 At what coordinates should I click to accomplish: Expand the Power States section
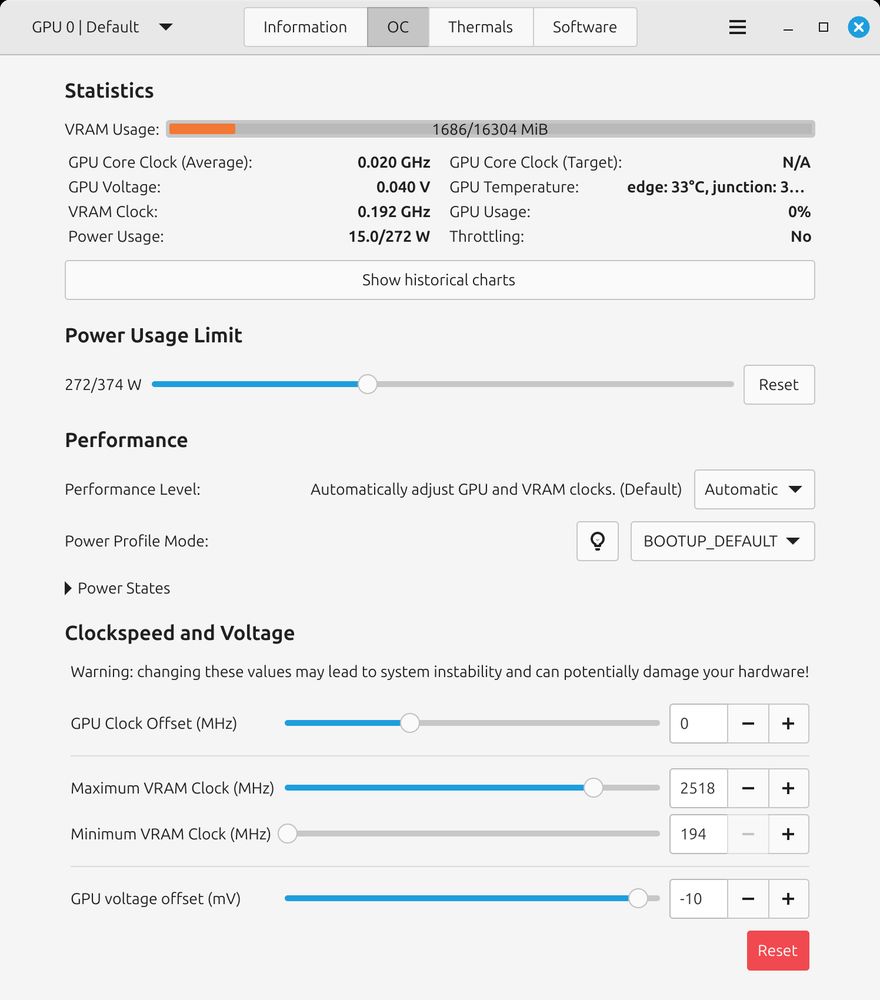point(118,588)
